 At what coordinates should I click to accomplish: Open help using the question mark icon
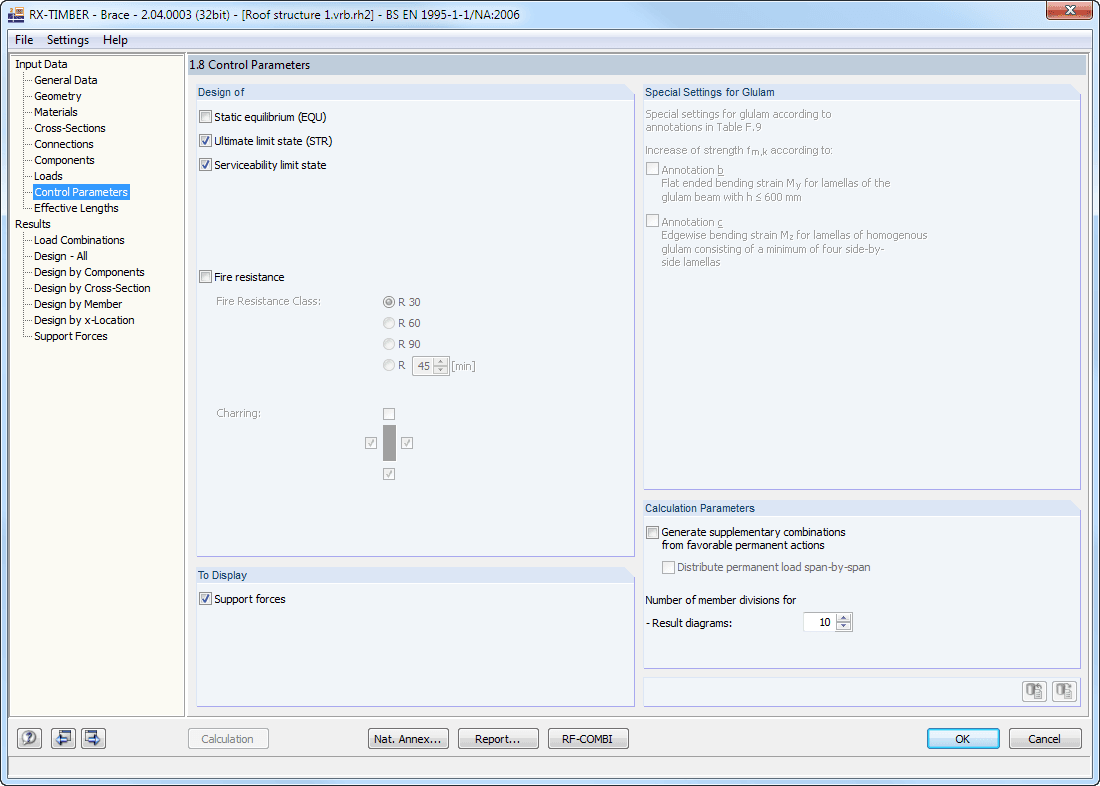click(x=29, y=738)
